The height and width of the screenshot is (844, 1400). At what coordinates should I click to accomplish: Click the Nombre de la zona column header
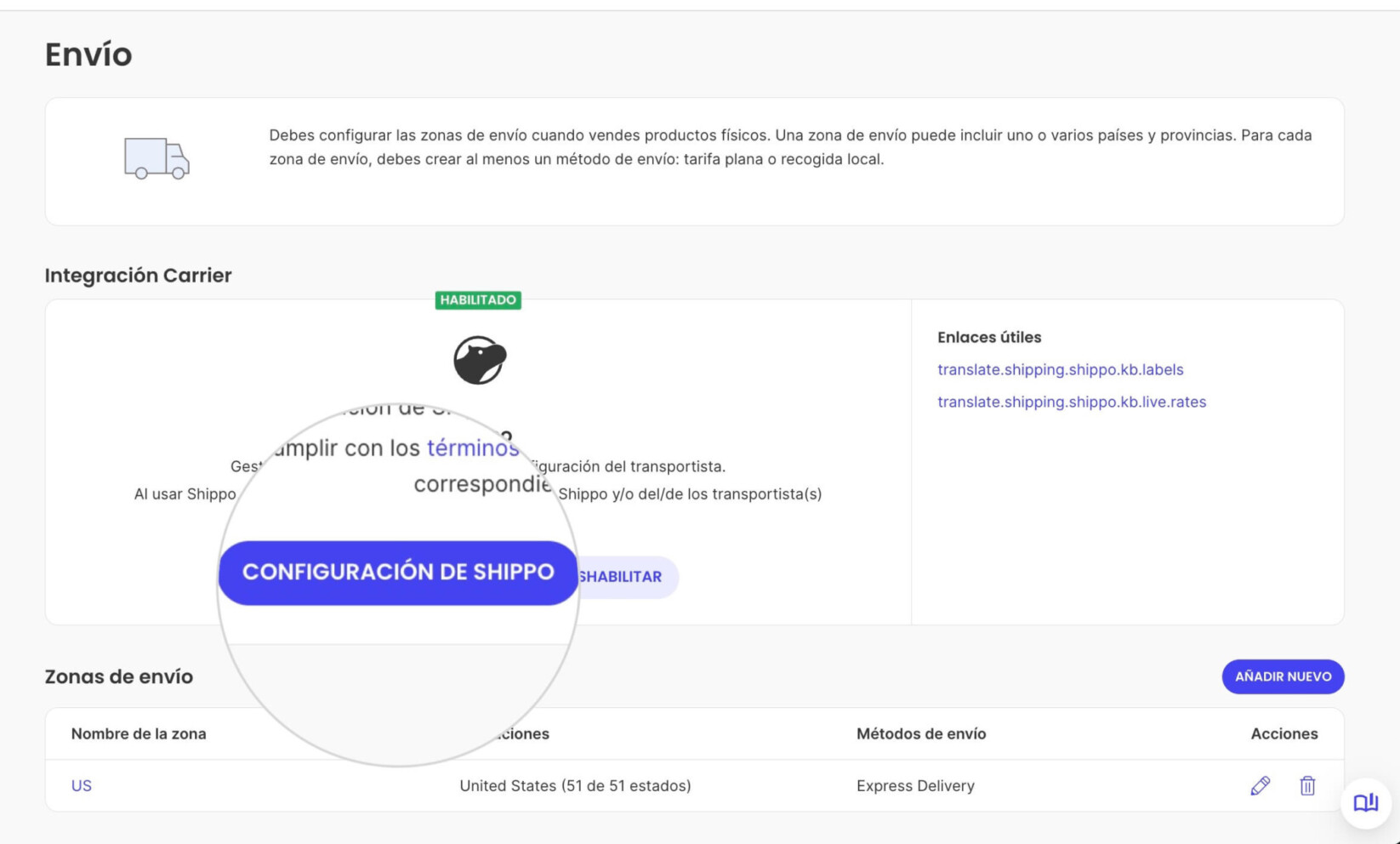(x=139, y=733)
